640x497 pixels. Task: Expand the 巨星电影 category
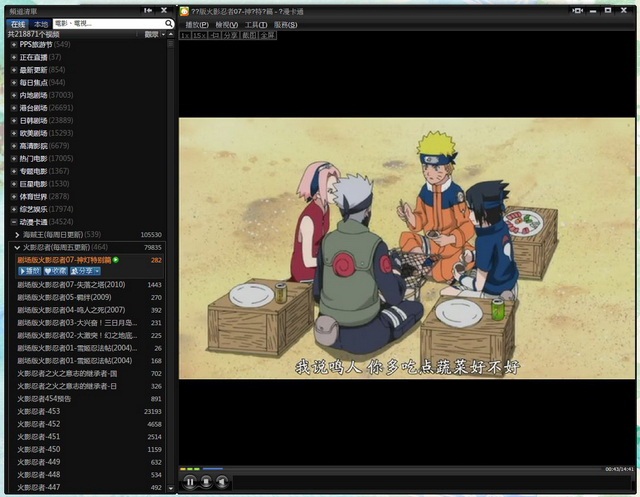14,184
